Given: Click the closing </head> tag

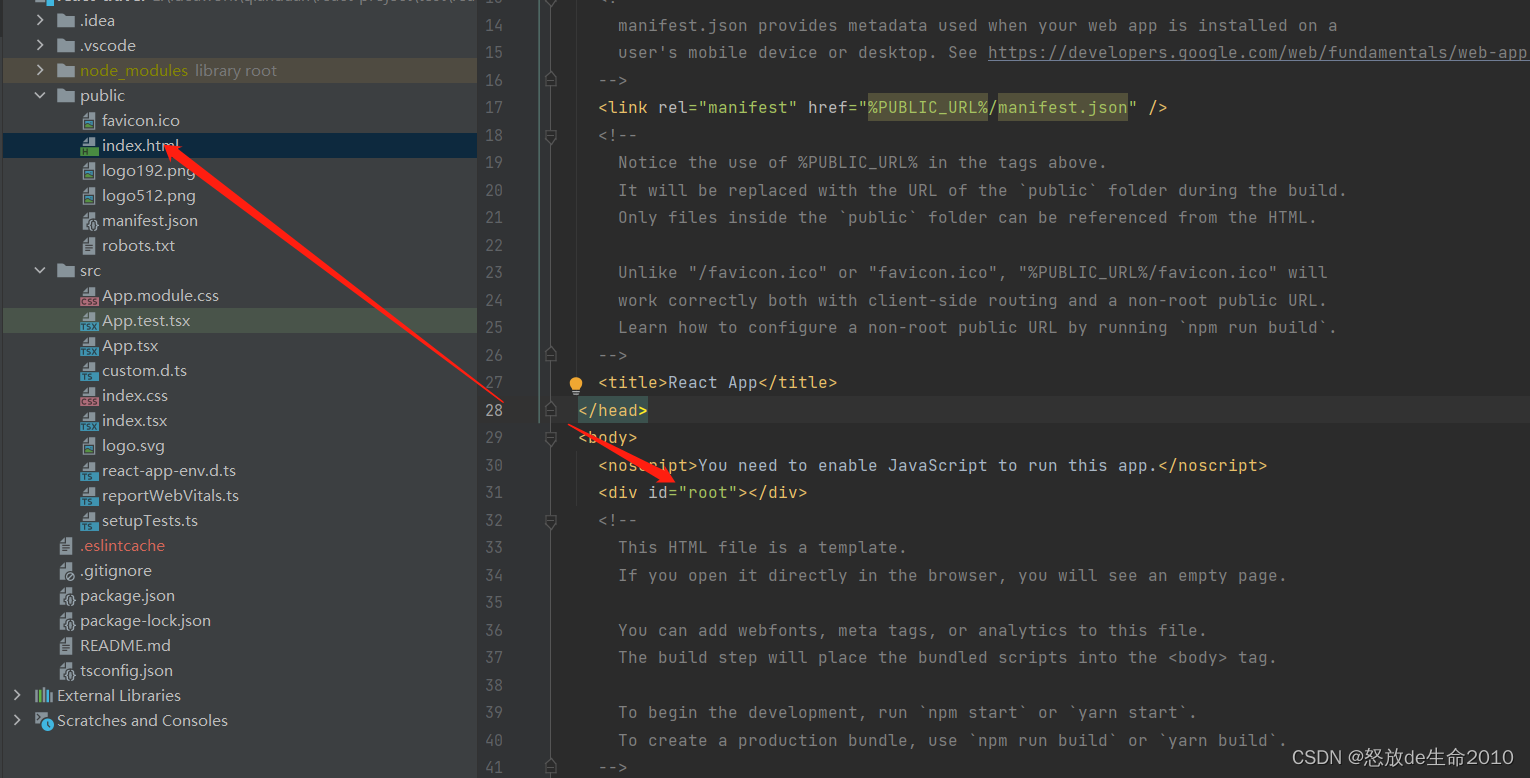Looking at the screenshot, I should (x=613, y=410).
